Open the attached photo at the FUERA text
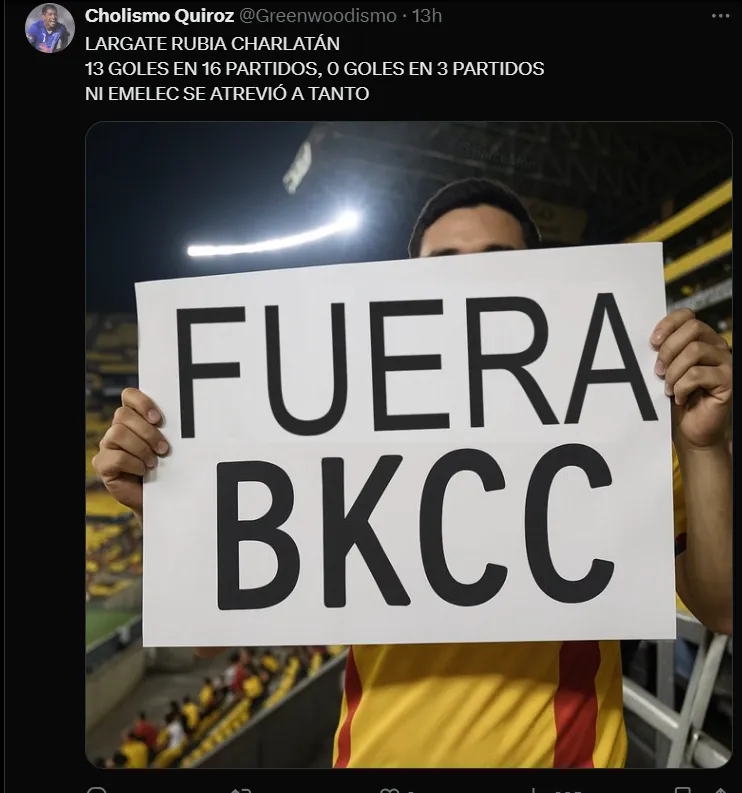Image resolution: width=742 pixels, height=793 pixels. (x=415, y=362)
